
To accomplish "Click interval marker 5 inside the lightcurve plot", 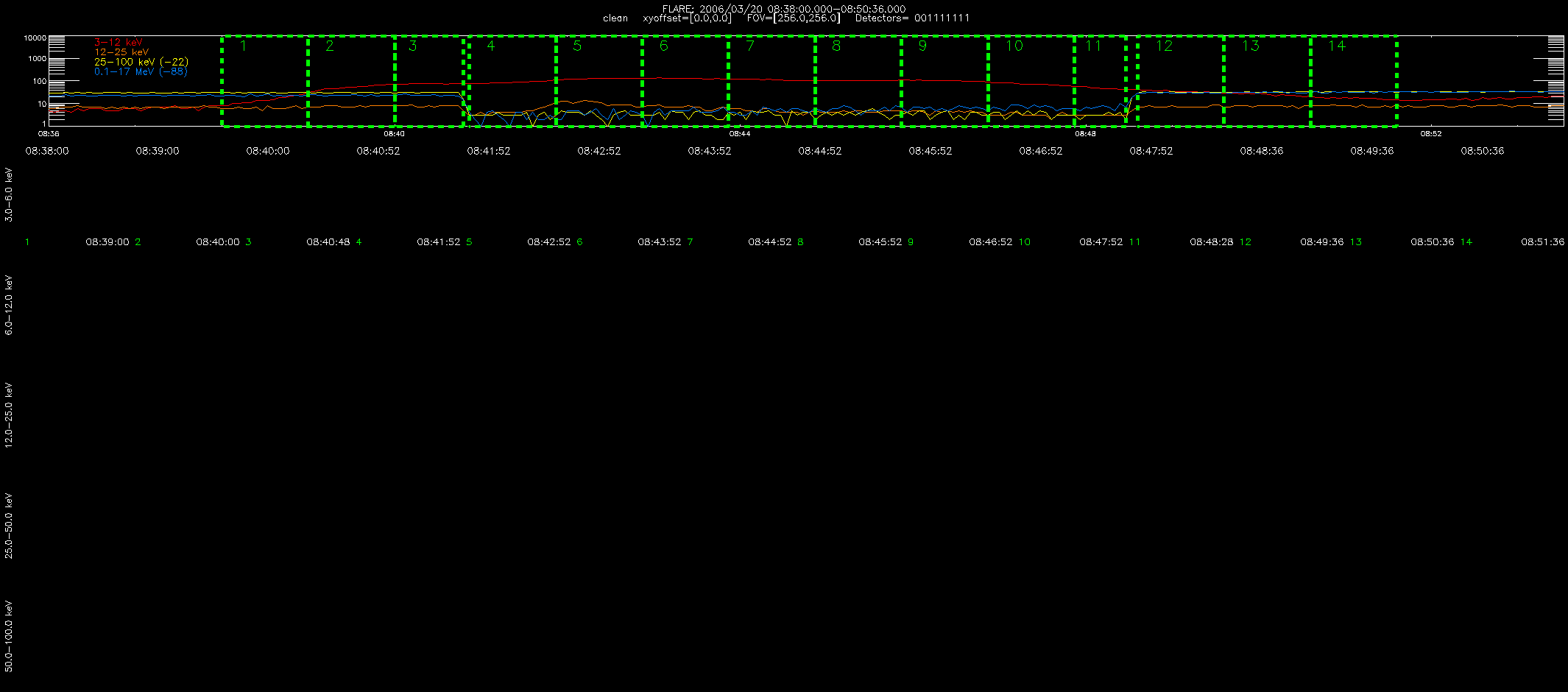I will pyautogui.click(x=577, y=46).
